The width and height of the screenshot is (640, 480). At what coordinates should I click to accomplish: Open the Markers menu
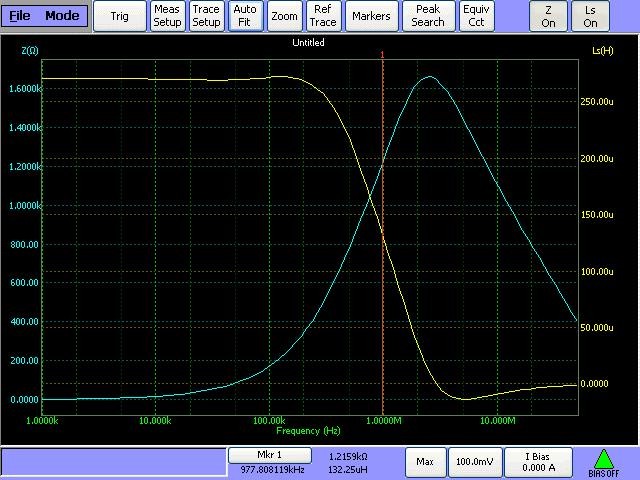coord(371,16)
